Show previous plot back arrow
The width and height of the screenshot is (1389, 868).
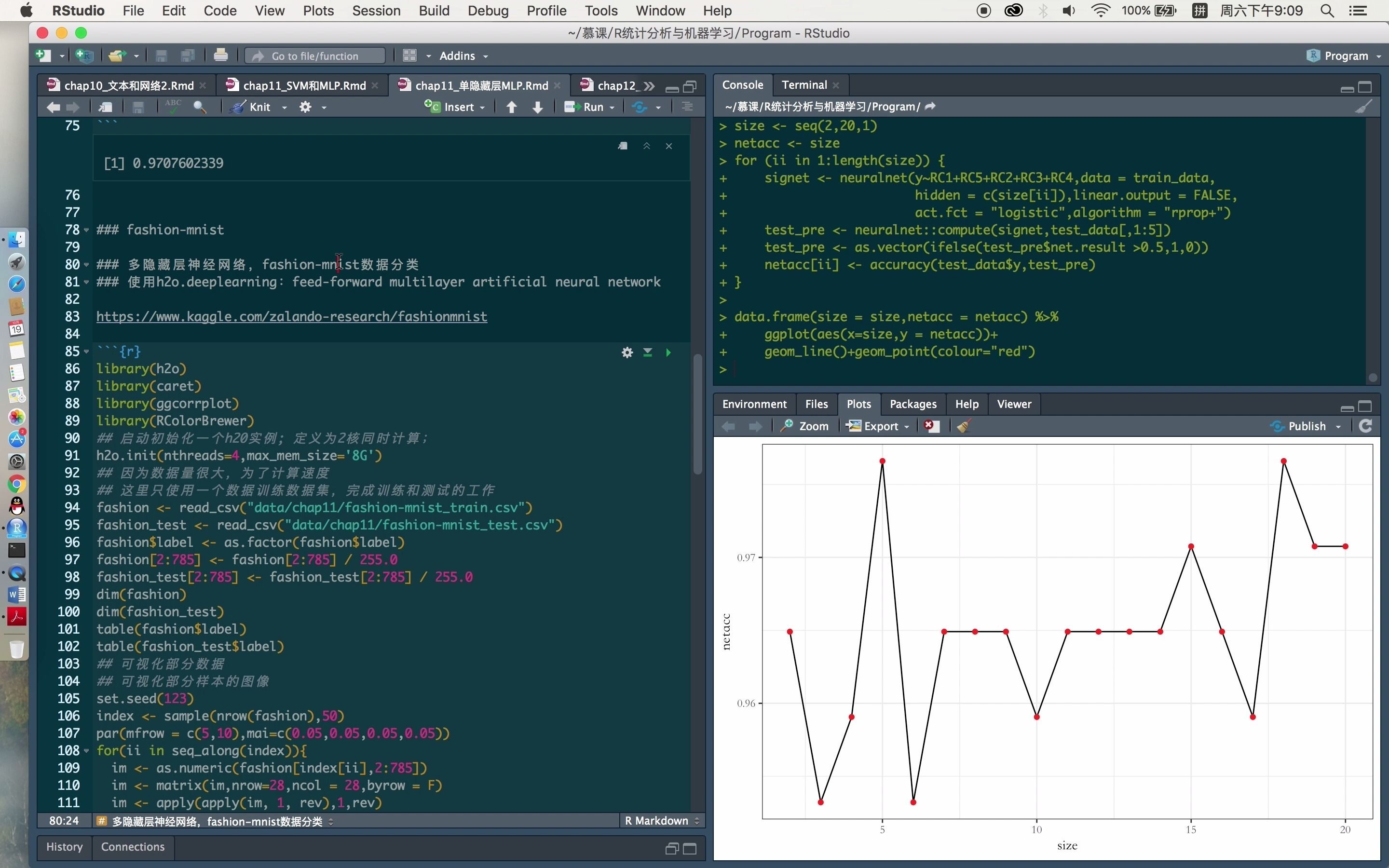tap(728, 426)
